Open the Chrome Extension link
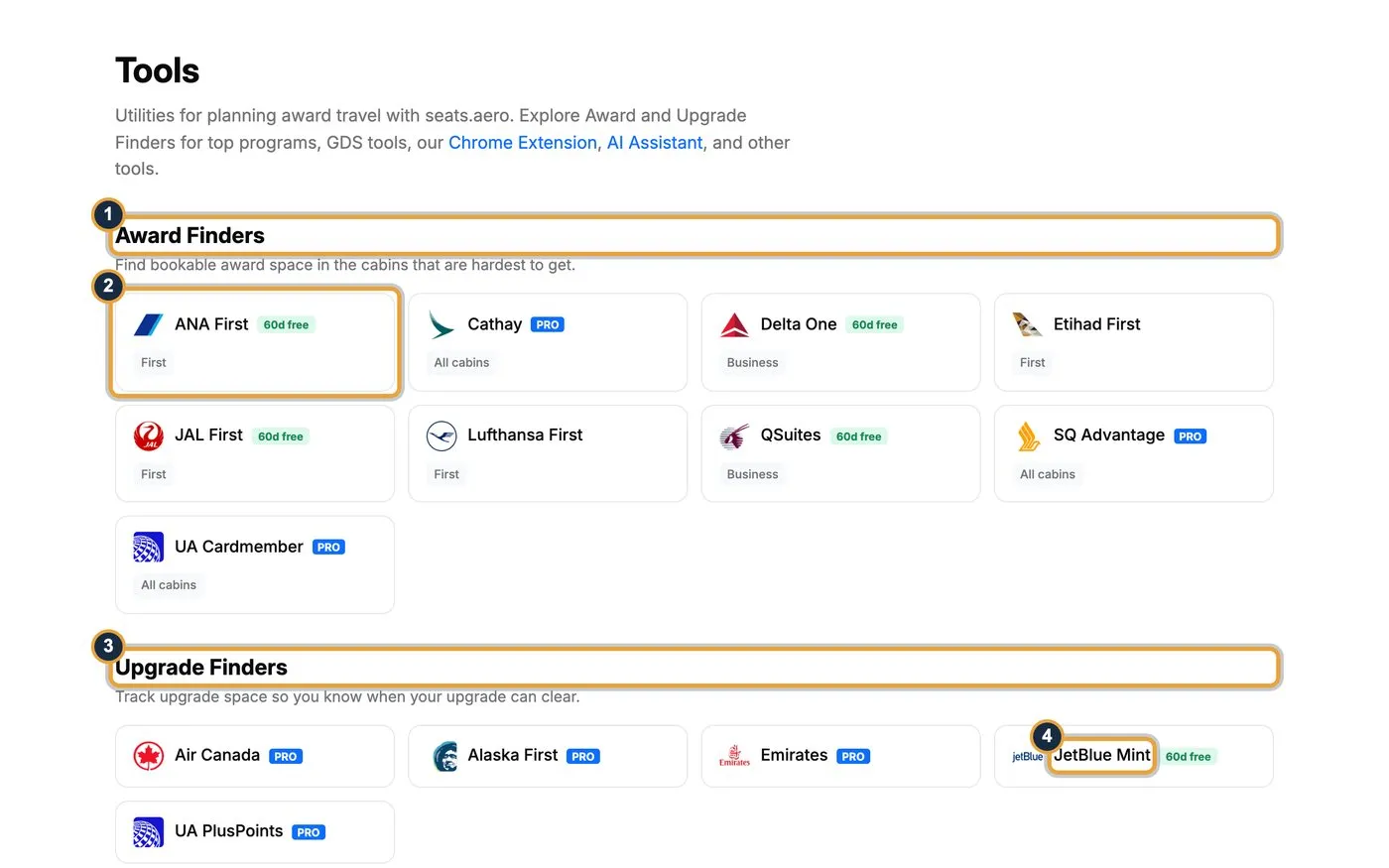This screenshot has width=1389, height=868. tap(523, 142)
